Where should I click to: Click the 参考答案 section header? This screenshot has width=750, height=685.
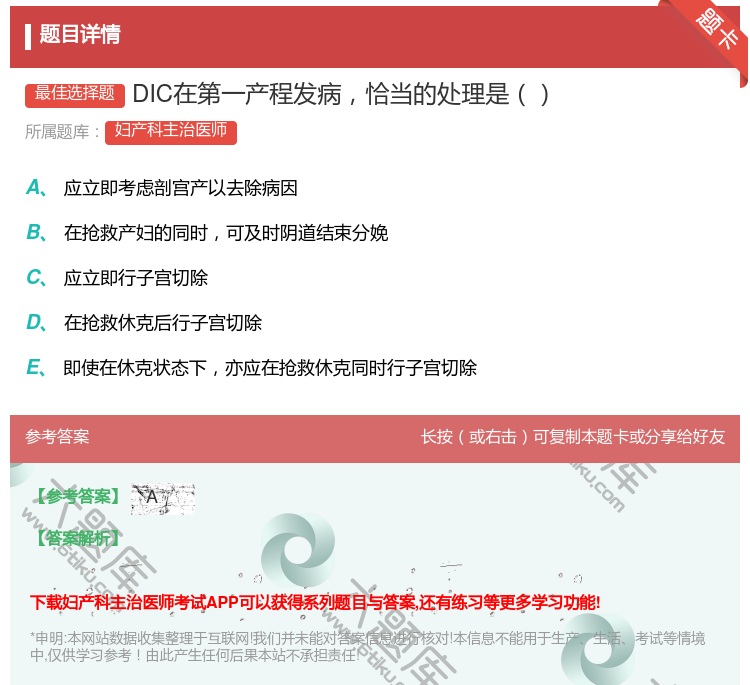57,437
